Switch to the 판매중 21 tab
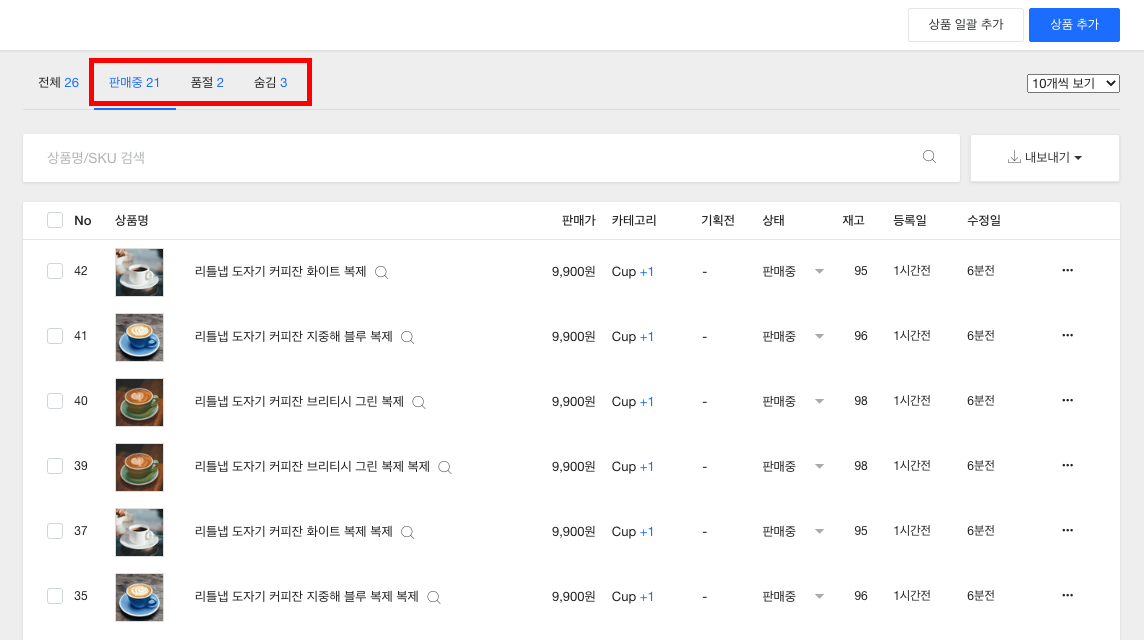Screen dimensions: 1144x640 tap(134, 82)
